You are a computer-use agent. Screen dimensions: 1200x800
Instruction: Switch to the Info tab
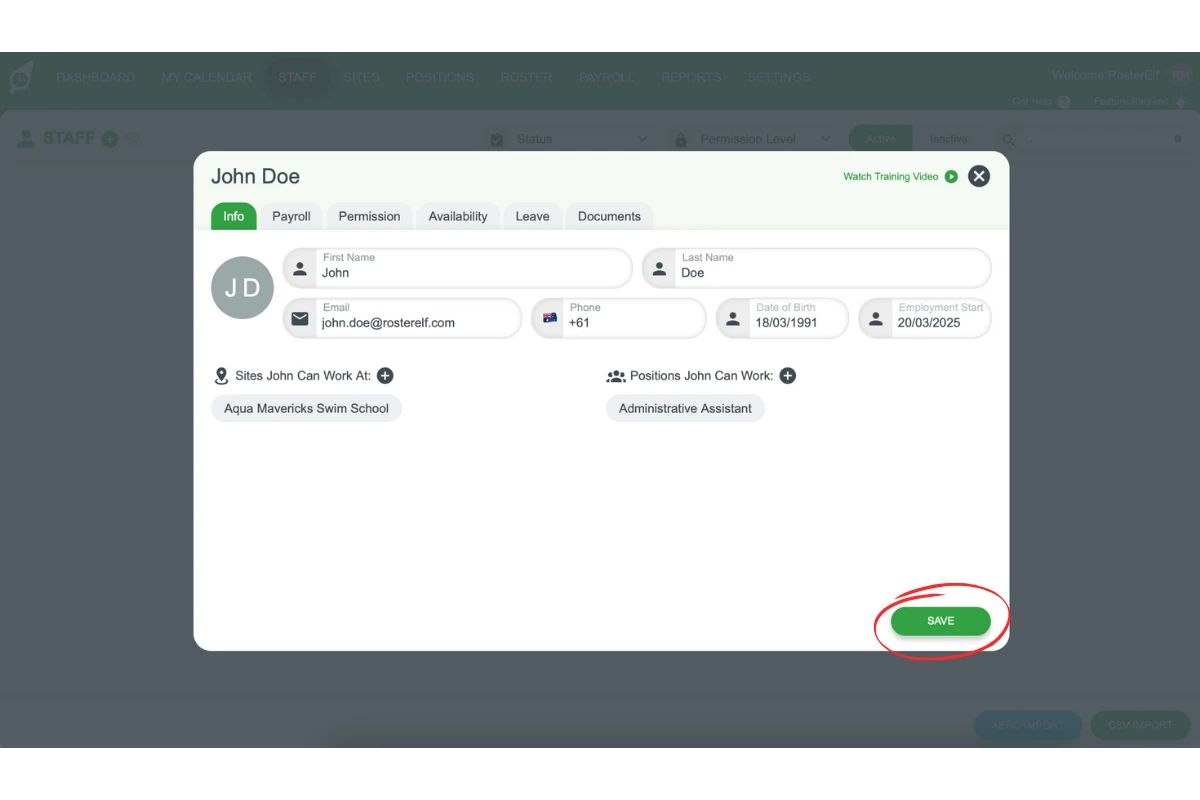234,216
